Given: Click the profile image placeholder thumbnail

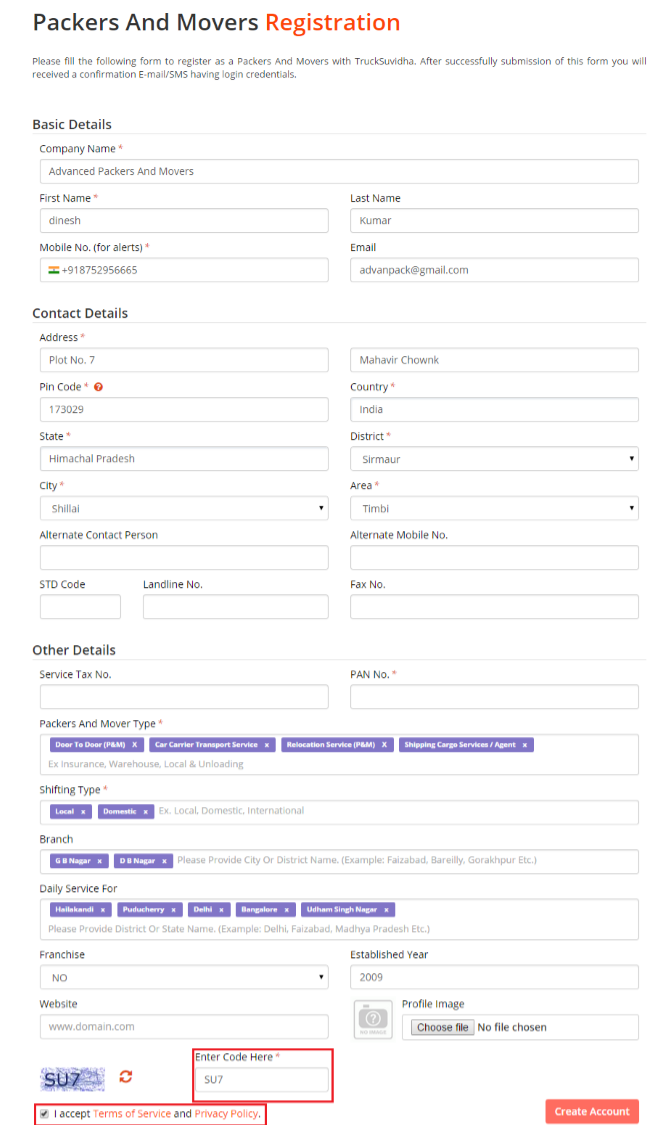Looking at the screenshot, I should click(373, 1019).
